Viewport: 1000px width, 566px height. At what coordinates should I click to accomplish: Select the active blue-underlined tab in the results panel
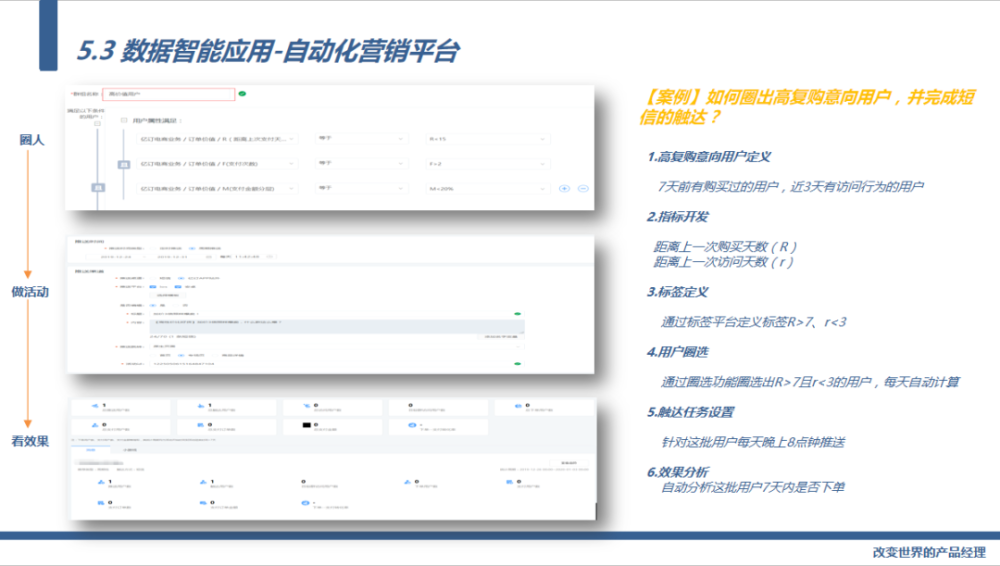point(90,450)
